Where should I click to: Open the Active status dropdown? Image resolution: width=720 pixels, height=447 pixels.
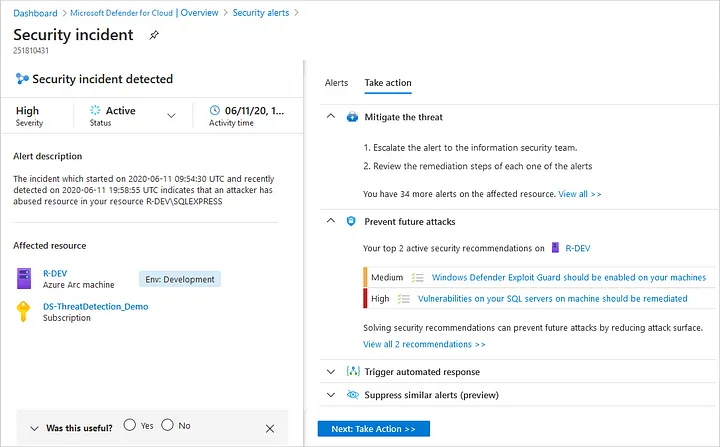[x=171, y=115]
